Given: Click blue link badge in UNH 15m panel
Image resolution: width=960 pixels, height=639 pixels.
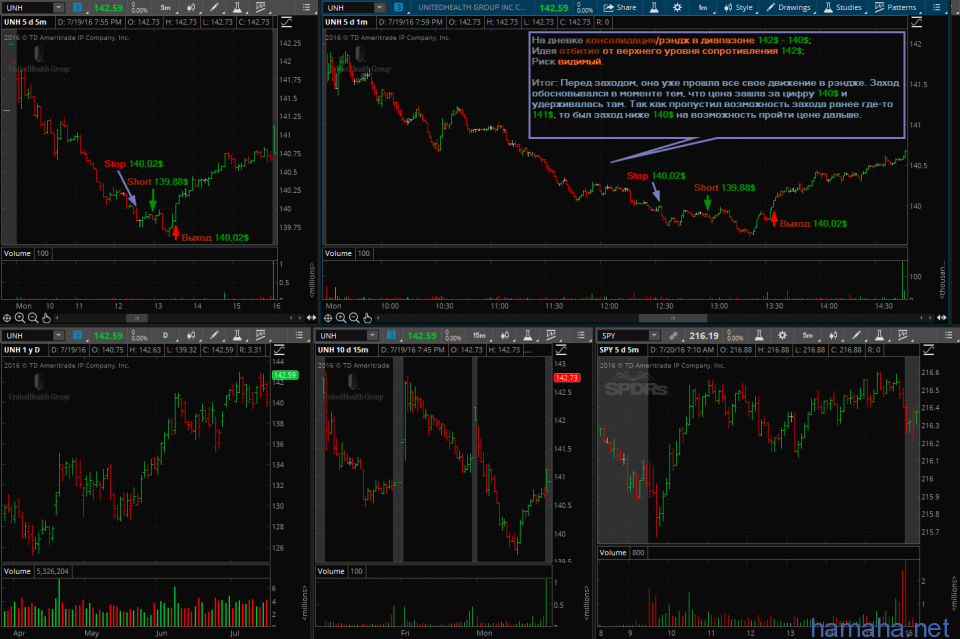Looking at the screenshot, I should tap(391, 335).
